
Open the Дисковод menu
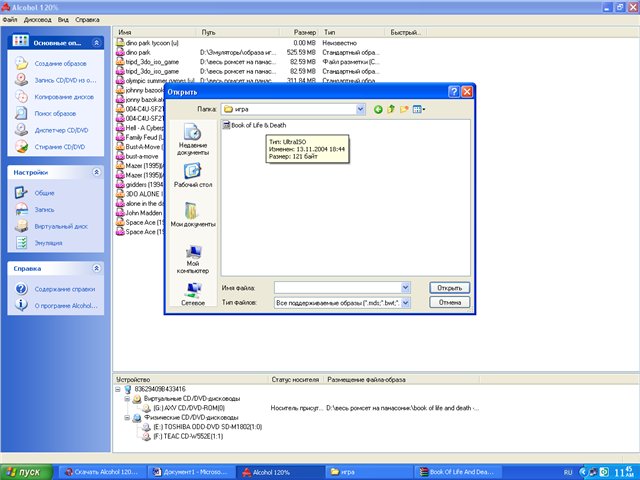(x=40, y=19)
